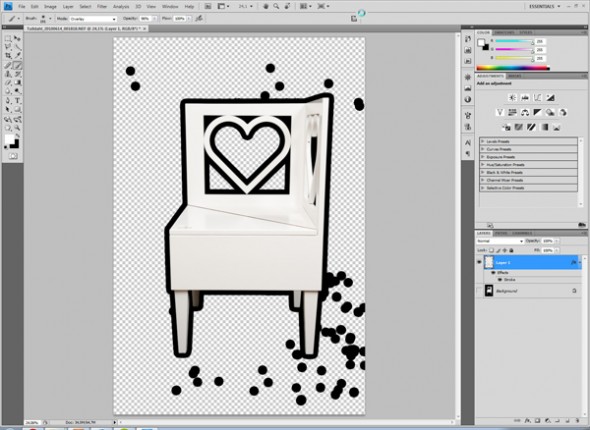Viewport: 590px width, 430px height.
Task: Select the Magic Wand tool
Action: coord(17,47)
